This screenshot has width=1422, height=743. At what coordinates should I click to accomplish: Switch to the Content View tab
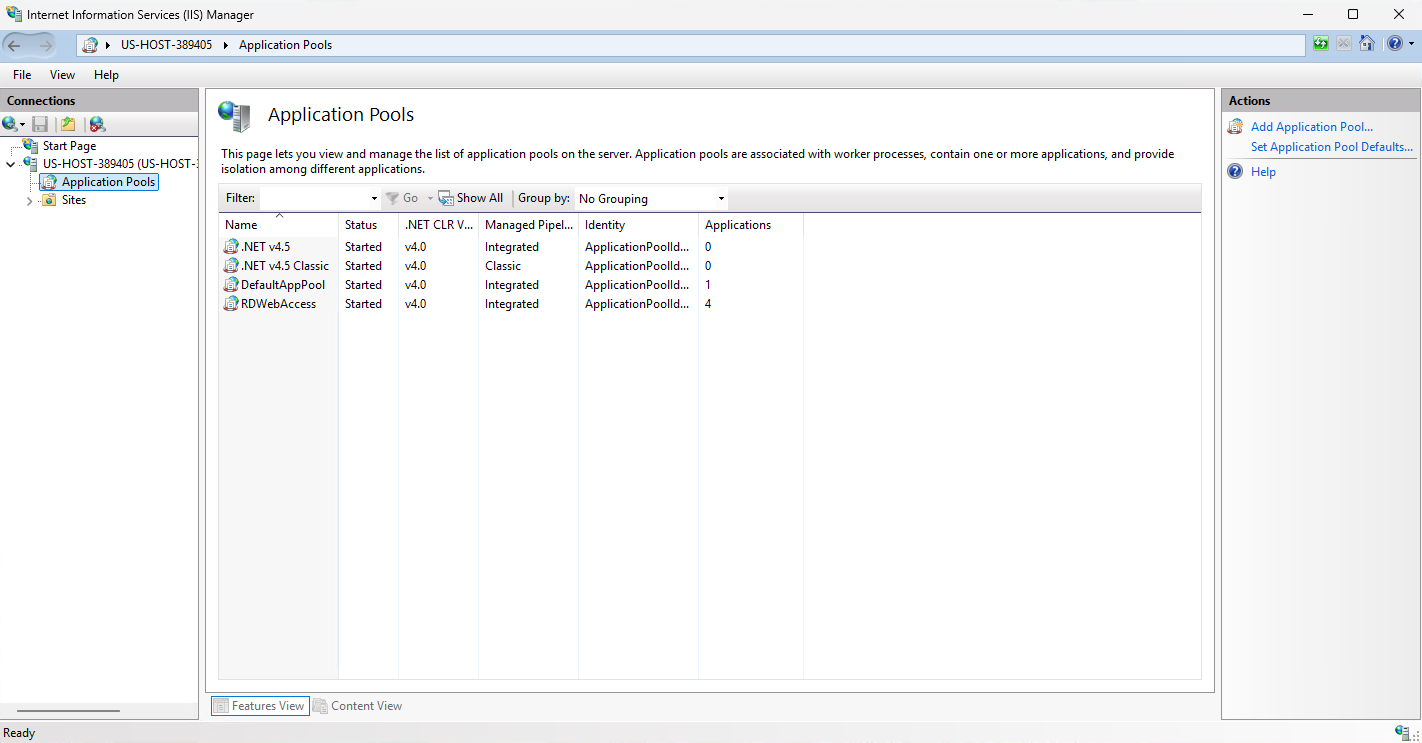click(357, 706)
